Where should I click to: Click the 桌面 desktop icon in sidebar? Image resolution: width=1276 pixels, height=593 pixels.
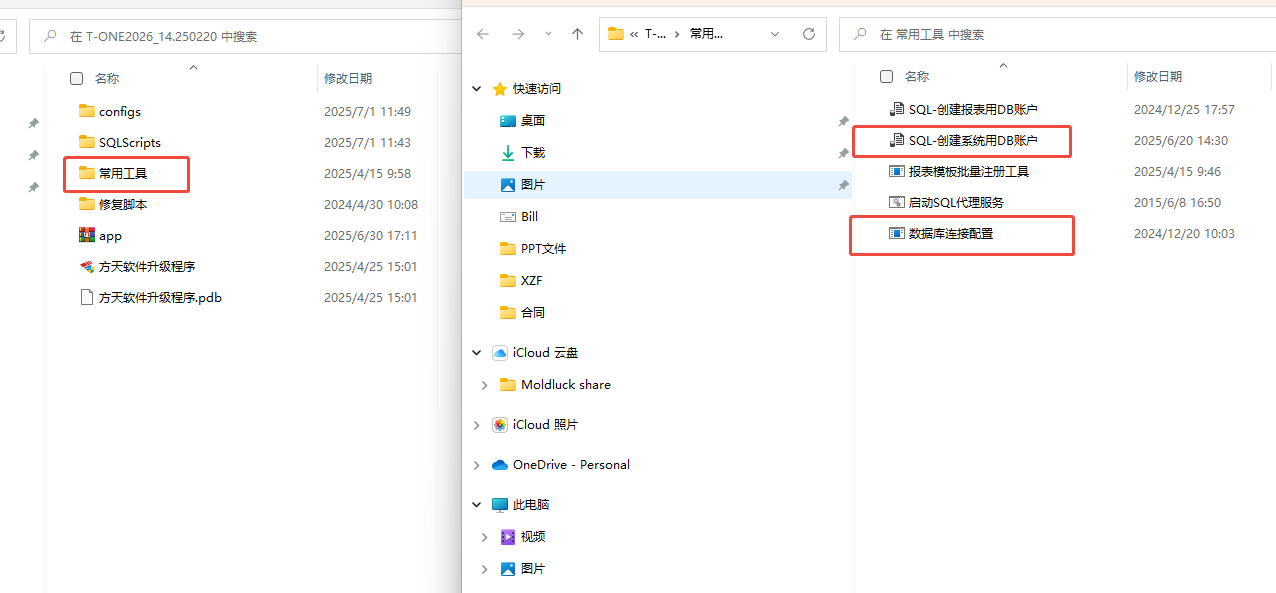[x=508, y=120]
